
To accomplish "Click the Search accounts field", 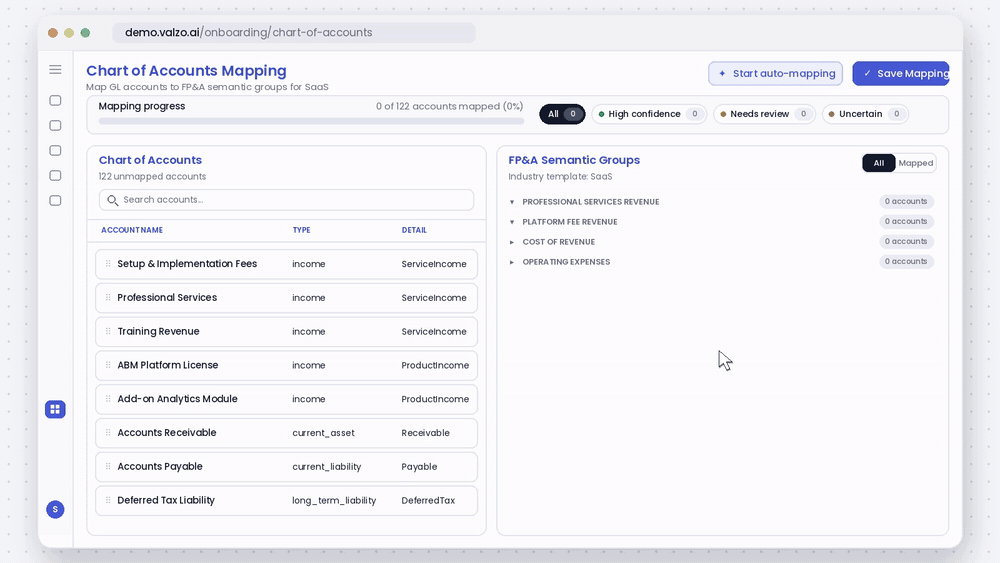I will 286,200.
